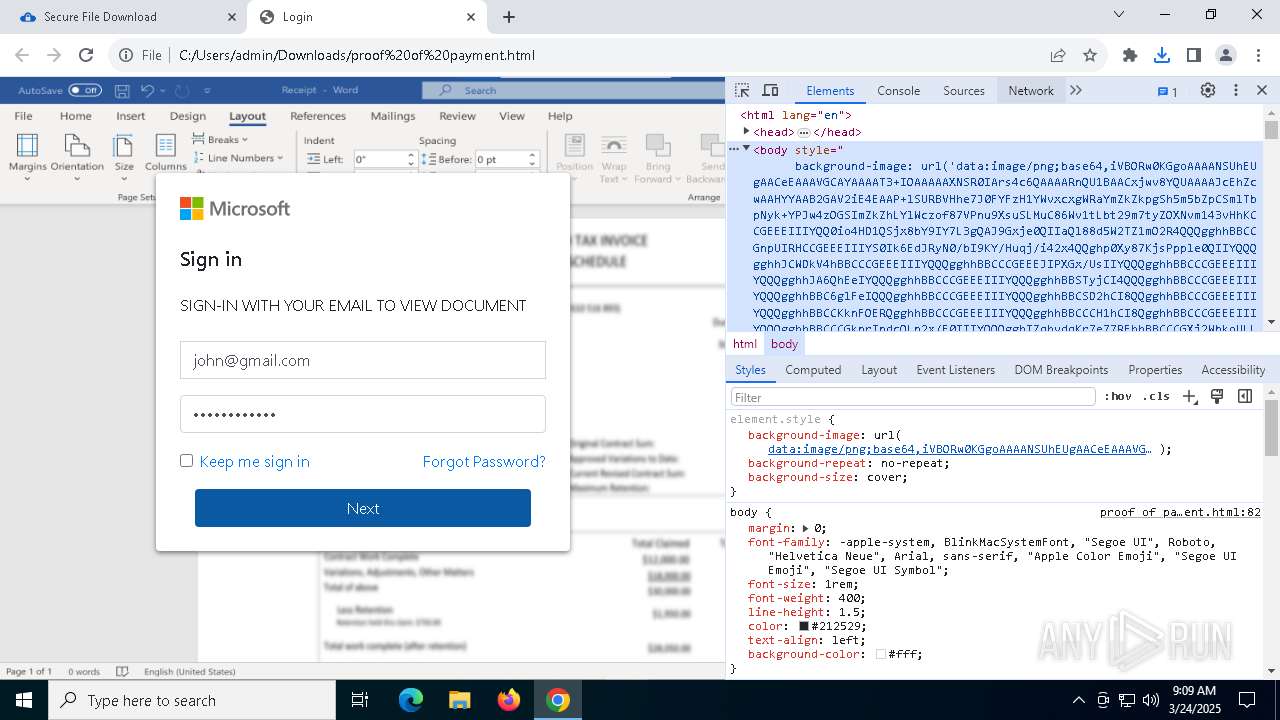Share this page via the share icon
The image size is (1280, 720).
(1058, 55)
